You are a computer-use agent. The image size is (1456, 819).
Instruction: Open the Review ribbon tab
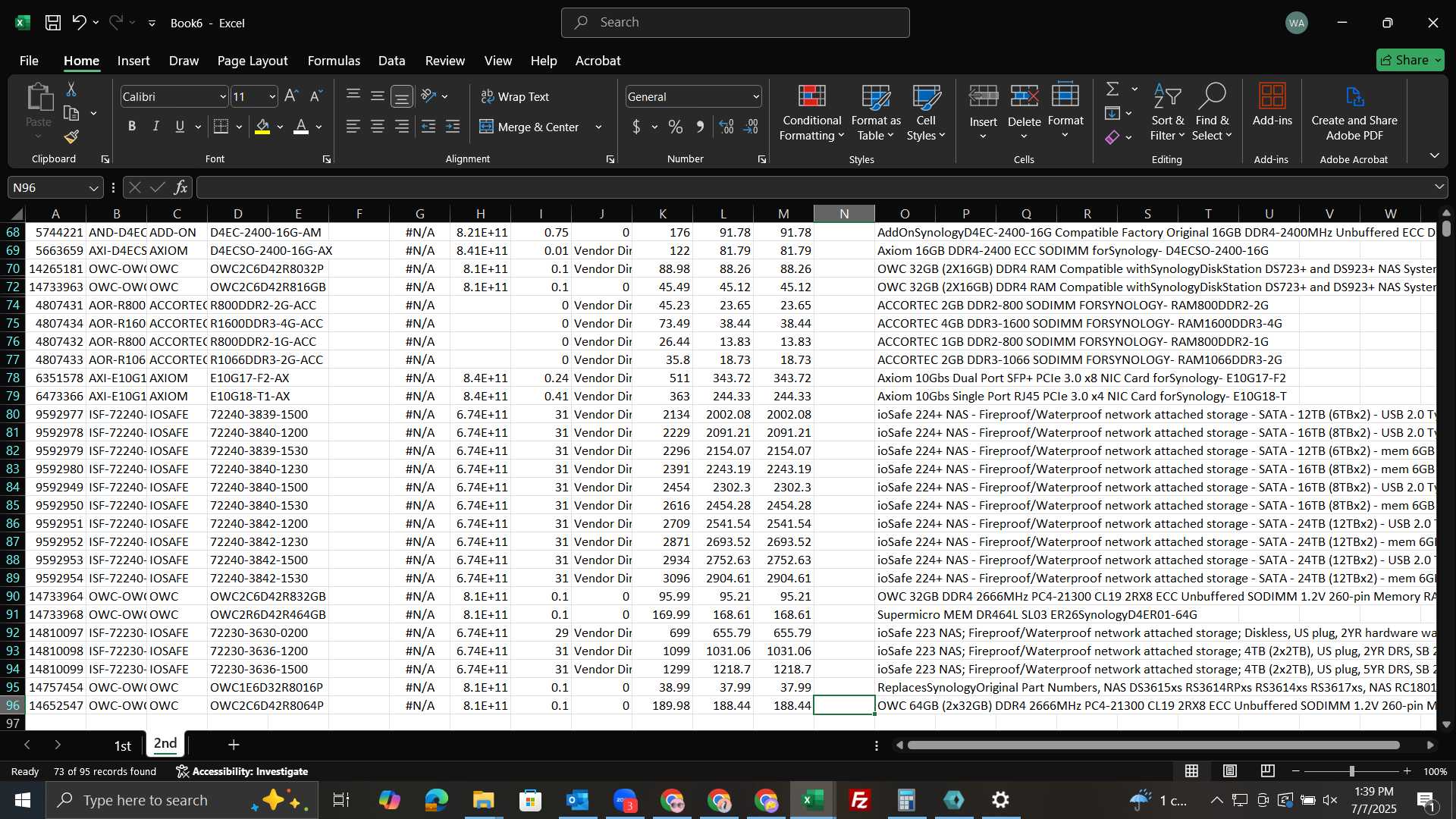(x=444, y=61)
